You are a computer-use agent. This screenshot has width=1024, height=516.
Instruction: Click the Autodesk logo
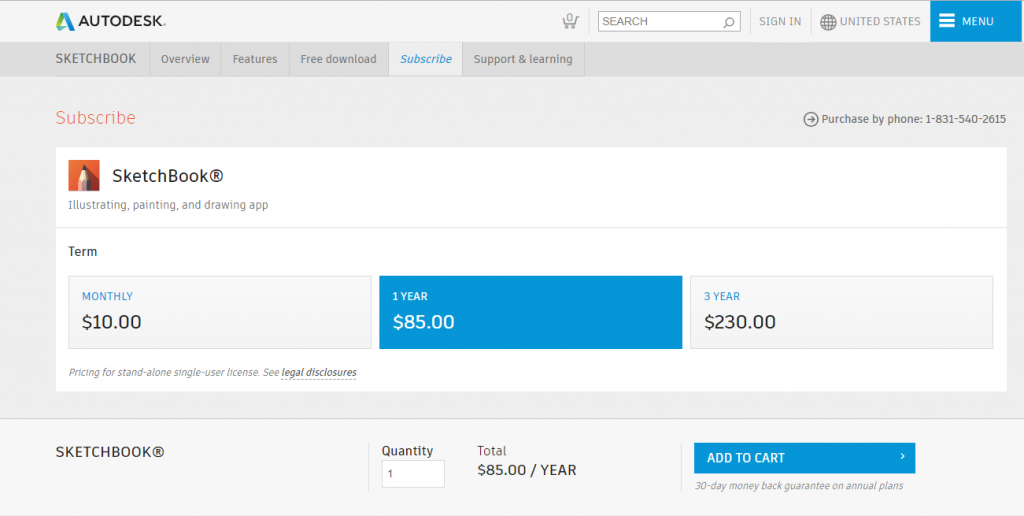110,21
